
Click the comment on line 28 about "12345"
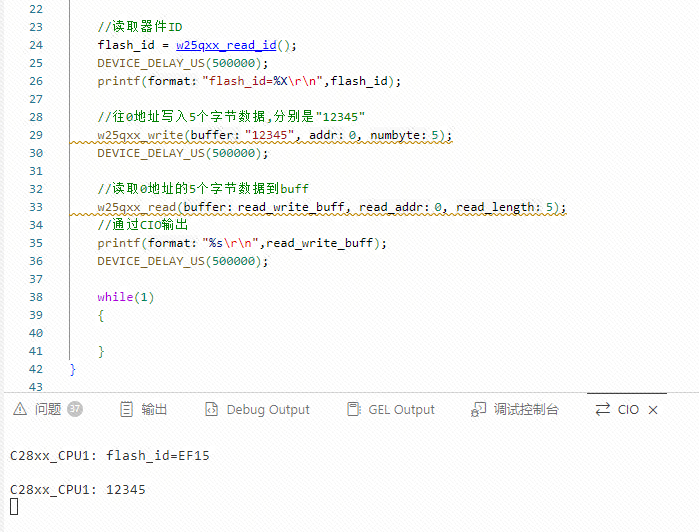pos(231,117)
